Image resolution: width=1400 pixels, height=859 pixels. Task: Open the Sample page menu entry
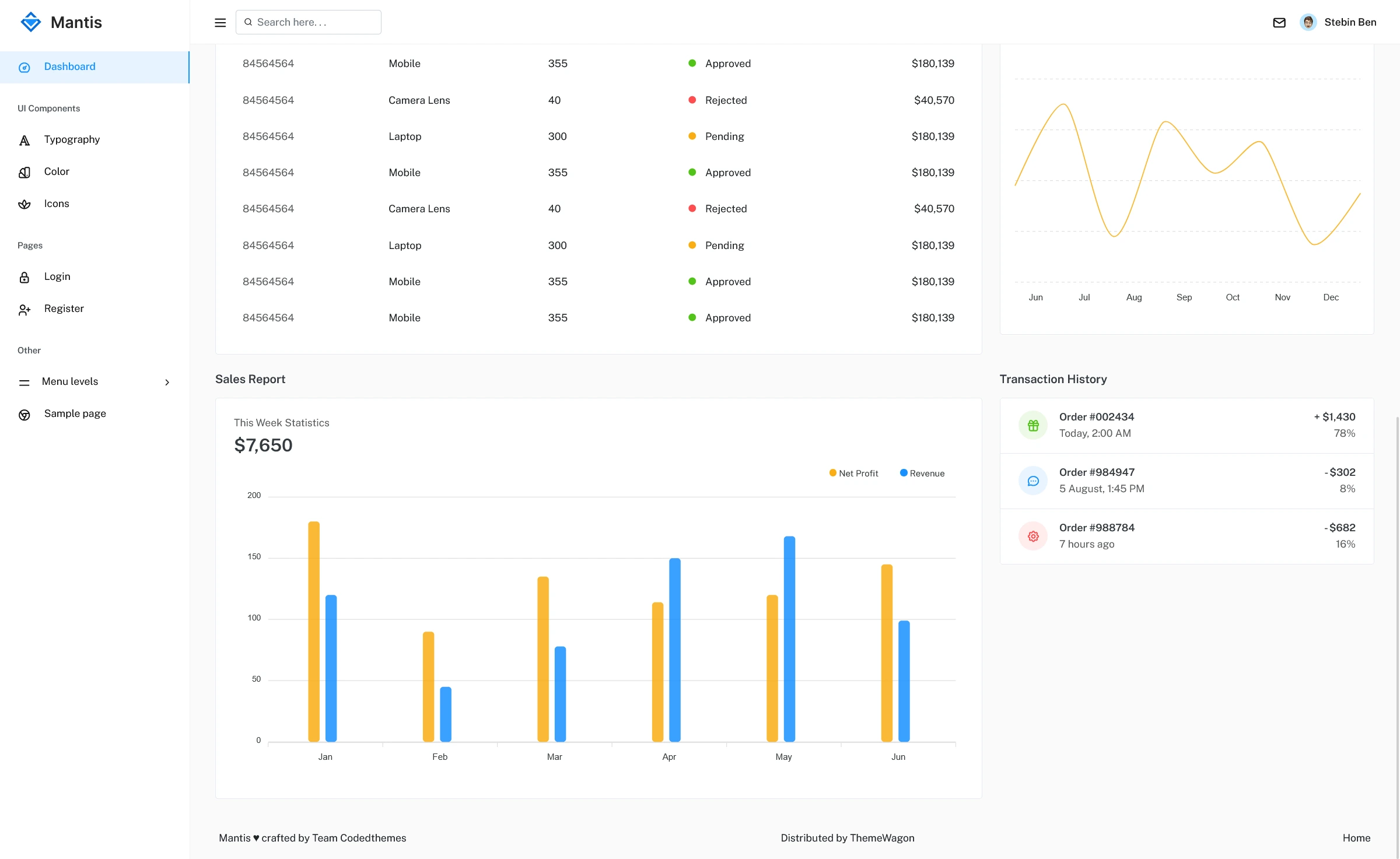[75, 413]
